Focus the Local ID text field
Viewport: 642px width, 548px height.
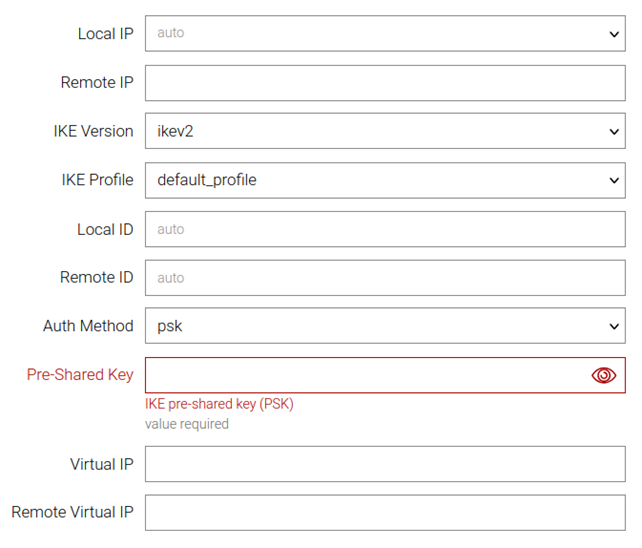tap(385, 229)
